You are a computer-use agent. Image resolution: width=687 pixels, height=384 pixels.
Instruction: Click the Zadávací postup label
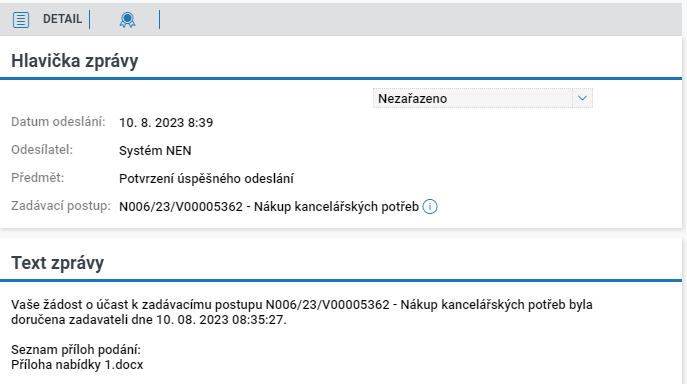coord(61,206)
